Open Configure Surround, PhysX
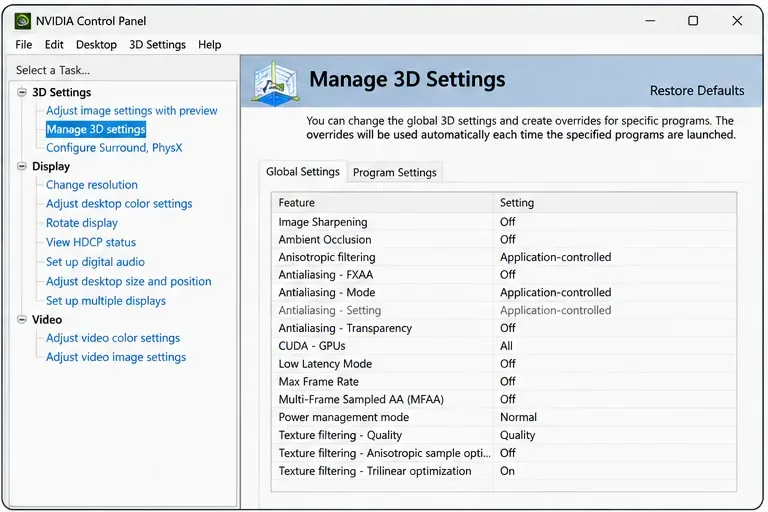768x512 pixels. click(x=114, y=147)
